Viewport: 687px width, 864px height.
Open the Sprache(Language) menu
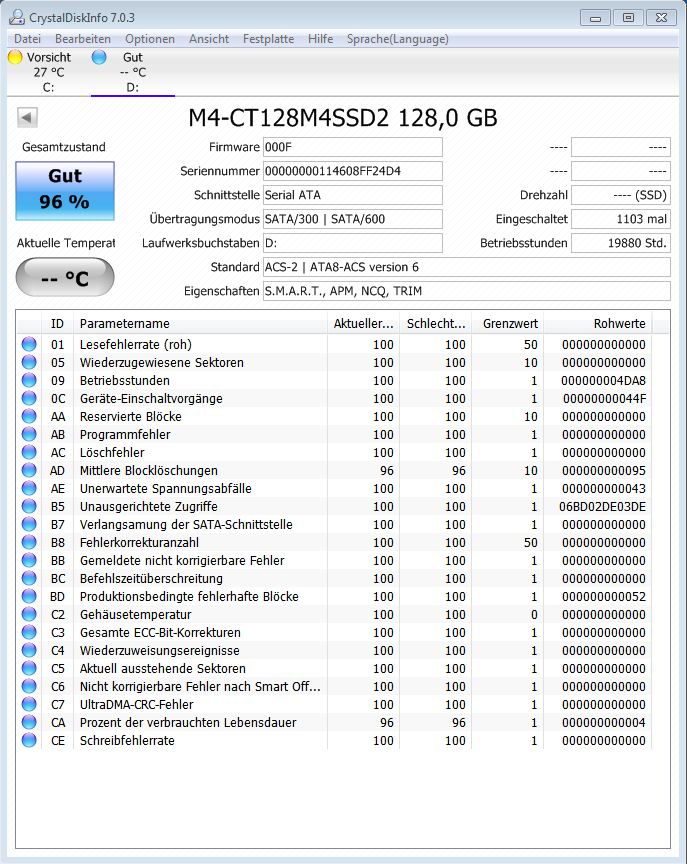pyautogui.click(x=397, y=39)
